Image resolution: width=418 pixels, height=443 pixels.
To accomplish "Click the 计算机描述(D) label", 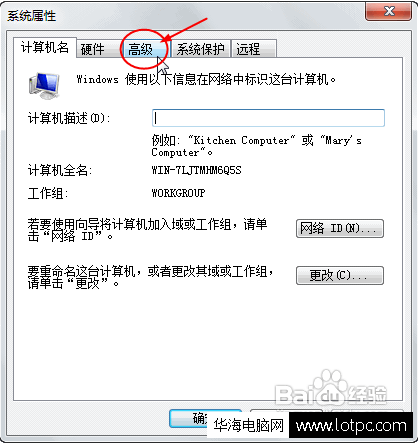I will coord(69,118).
